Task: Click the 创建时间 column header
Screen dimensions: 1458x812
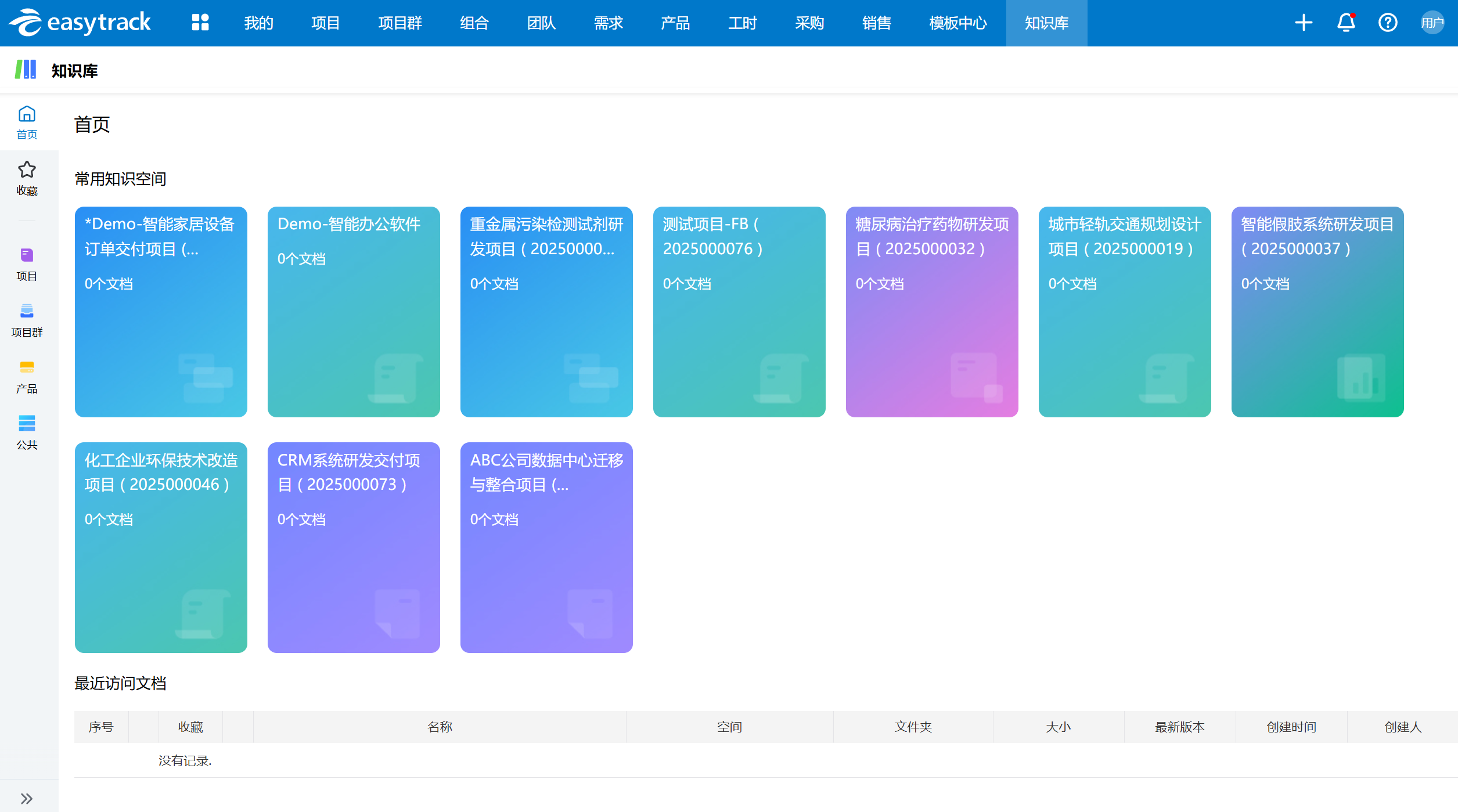Action: pyautogui.click(x=1291, y=727)
